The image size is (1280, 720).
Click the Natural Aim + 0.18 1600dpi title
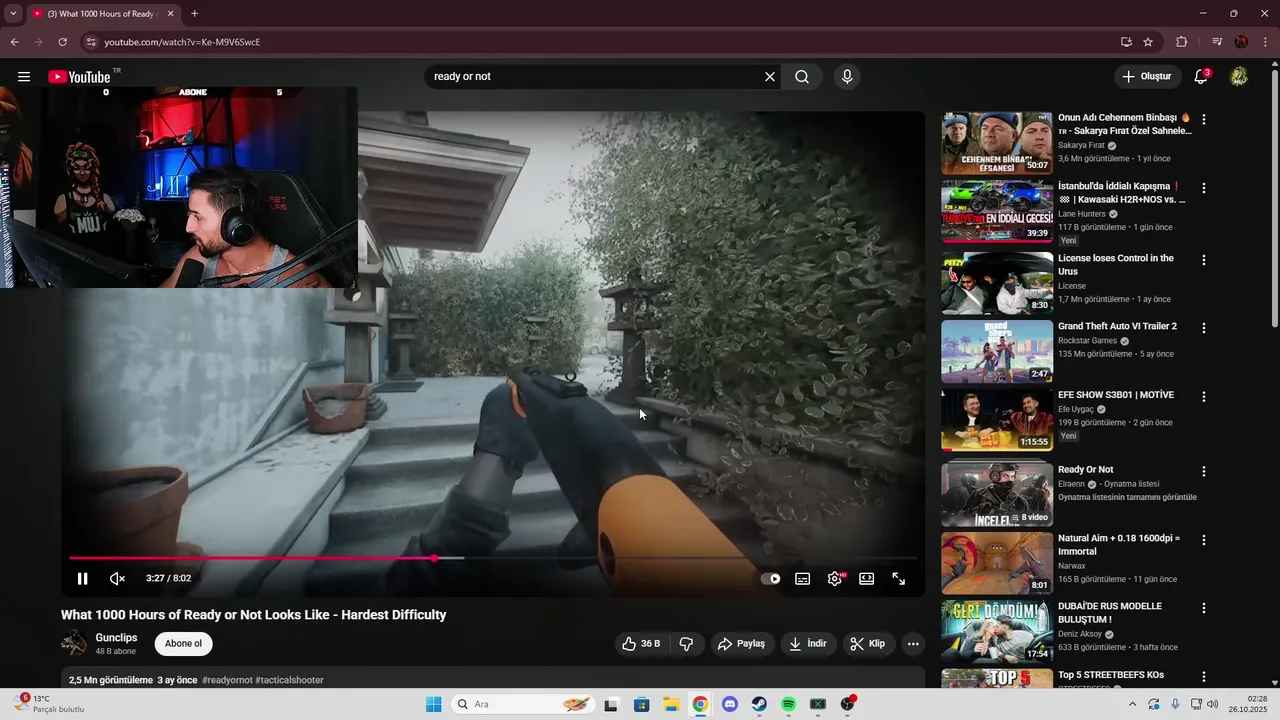point(1119,545)
